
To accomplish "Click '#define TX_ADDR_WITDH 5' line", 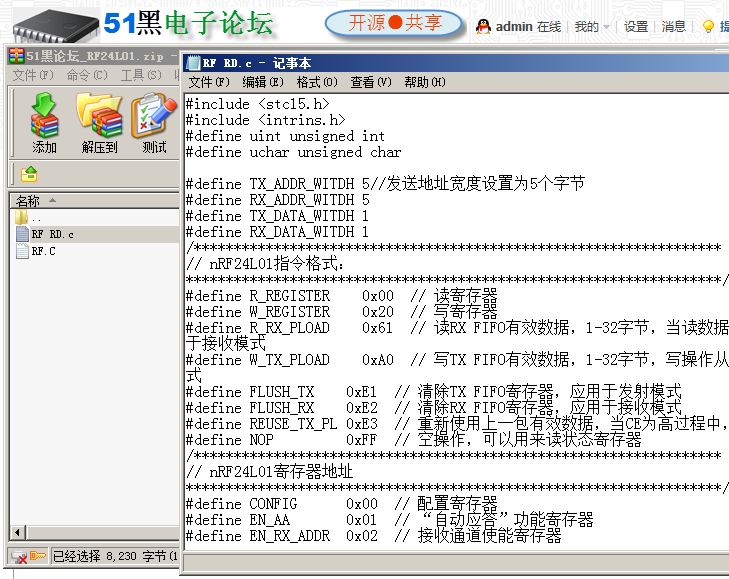I will click(385, 184).
